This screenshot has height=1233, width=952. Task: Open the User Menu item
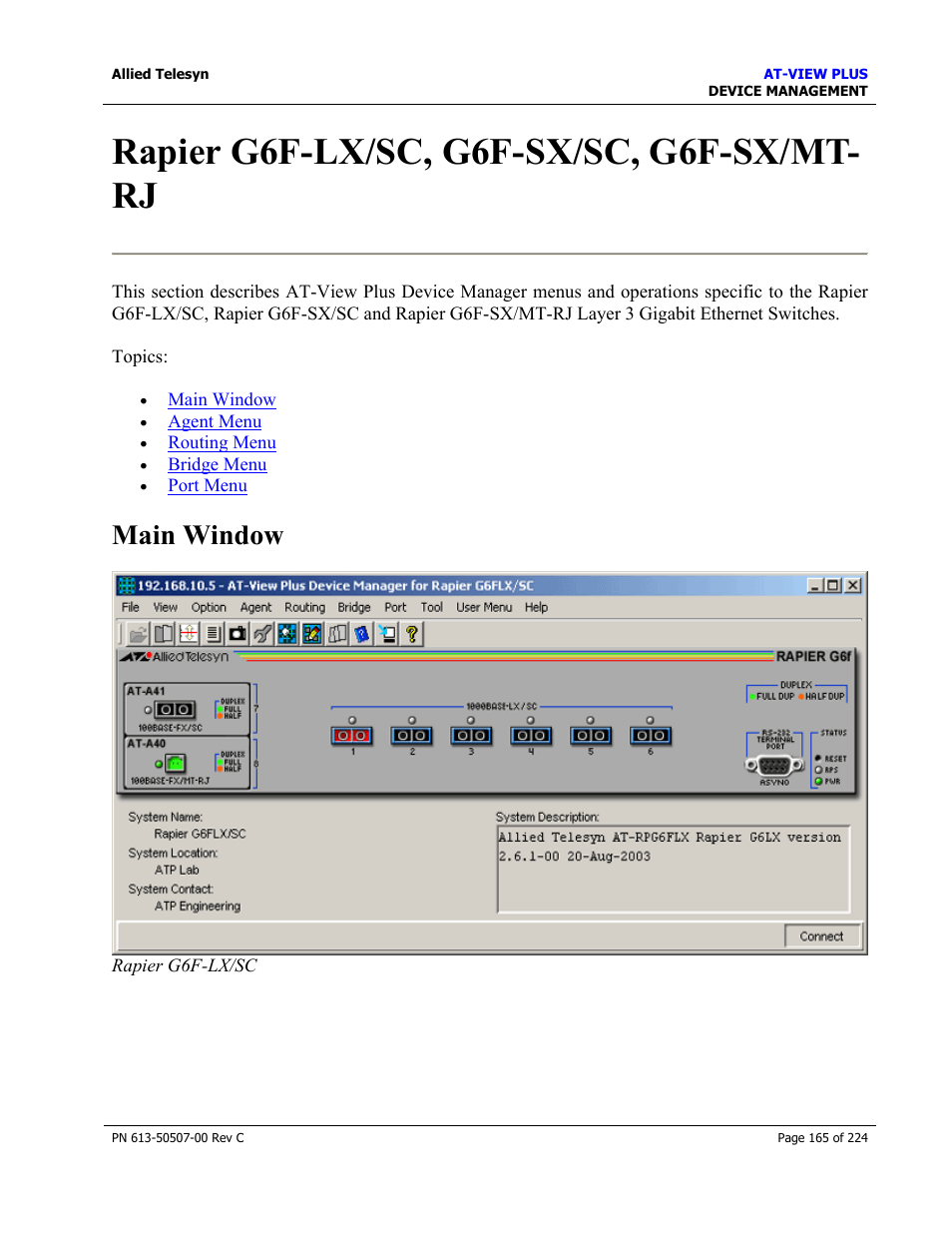[484, 607]
